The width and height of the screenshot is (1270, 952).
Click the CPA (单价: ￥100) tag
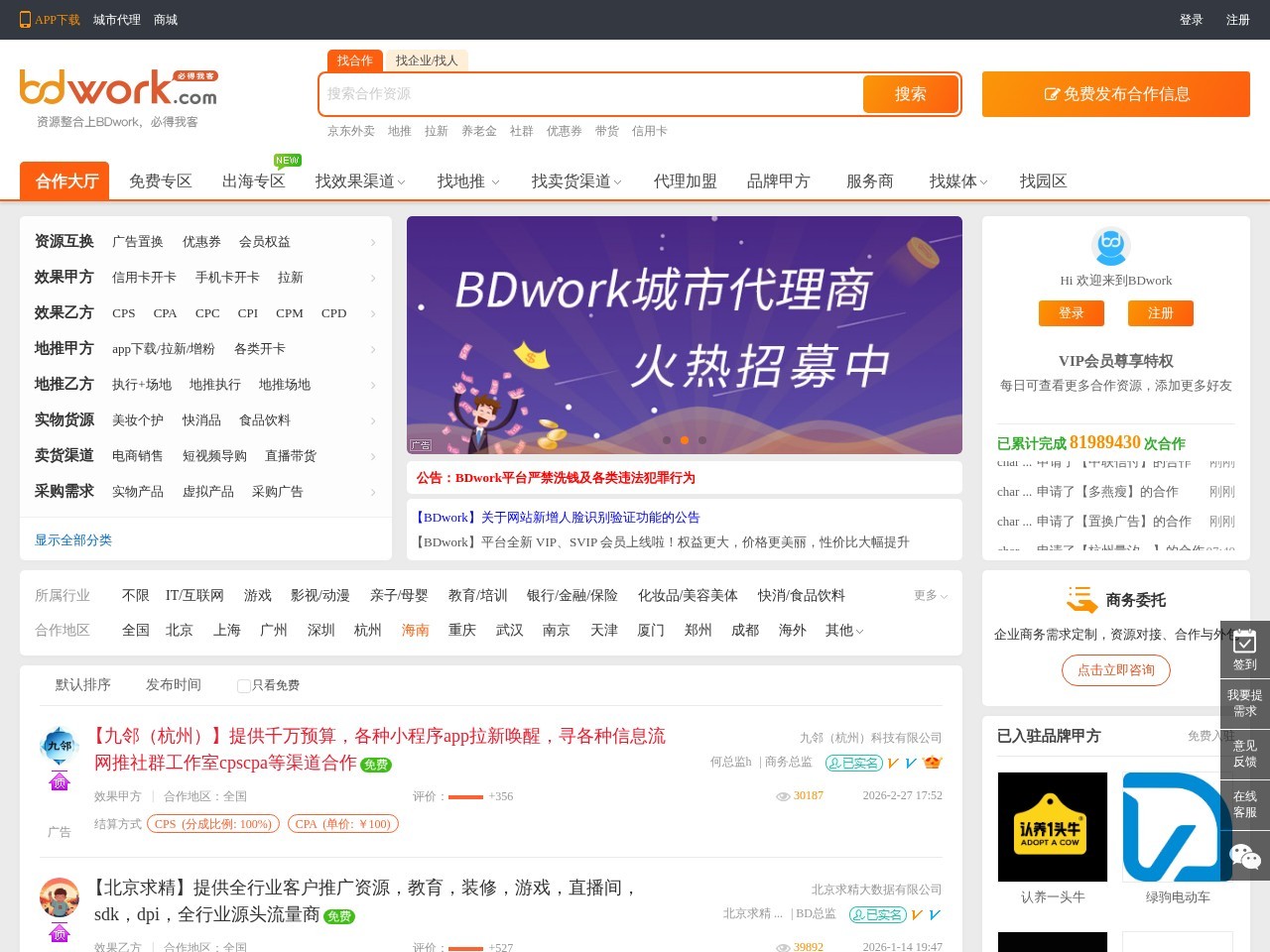tap(343, 824)
